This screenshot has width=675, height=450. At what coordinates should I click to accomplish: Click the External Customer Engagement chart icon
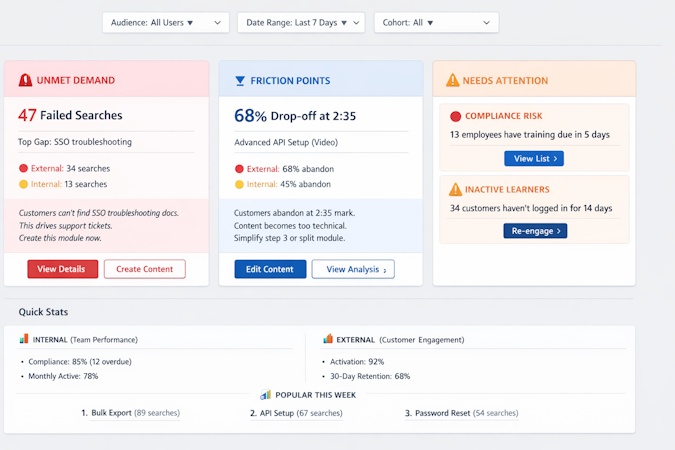pos(328,339)
